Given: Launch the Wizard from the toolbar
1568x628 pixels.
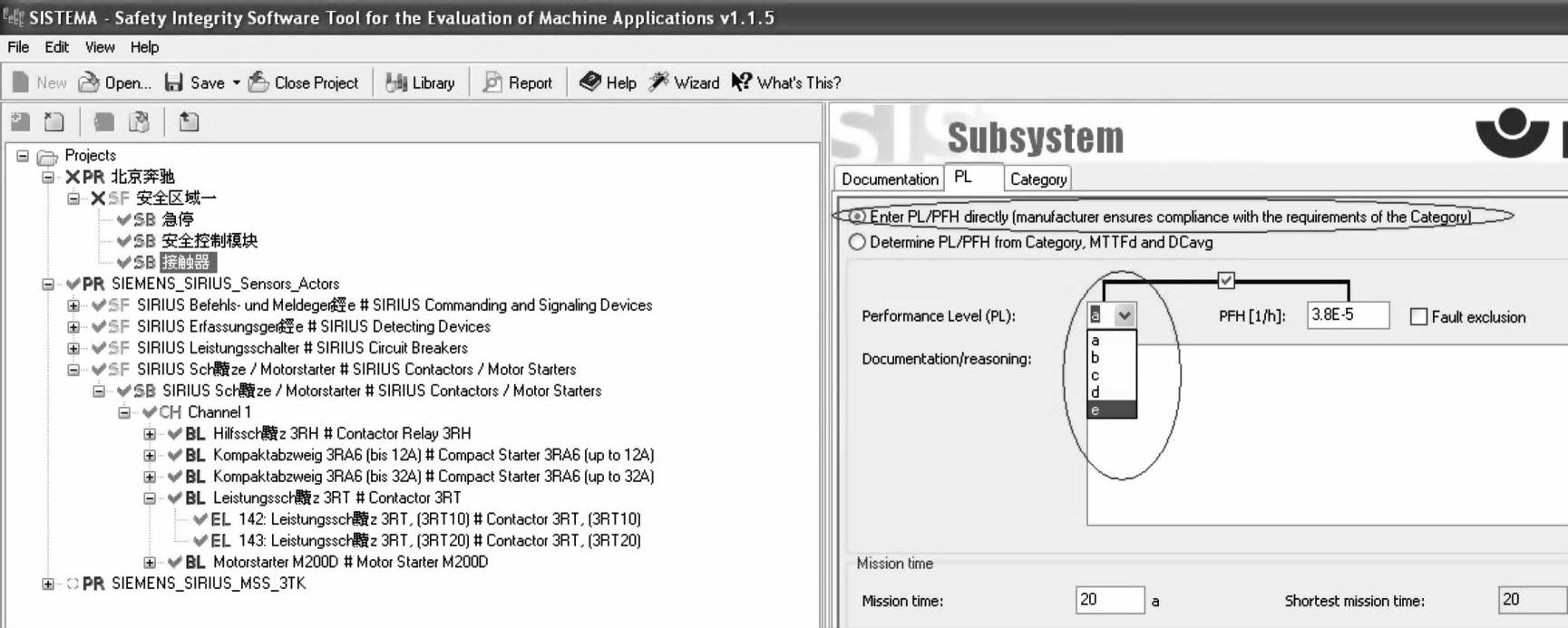Looking at the screenshot, I should (658, 82).
